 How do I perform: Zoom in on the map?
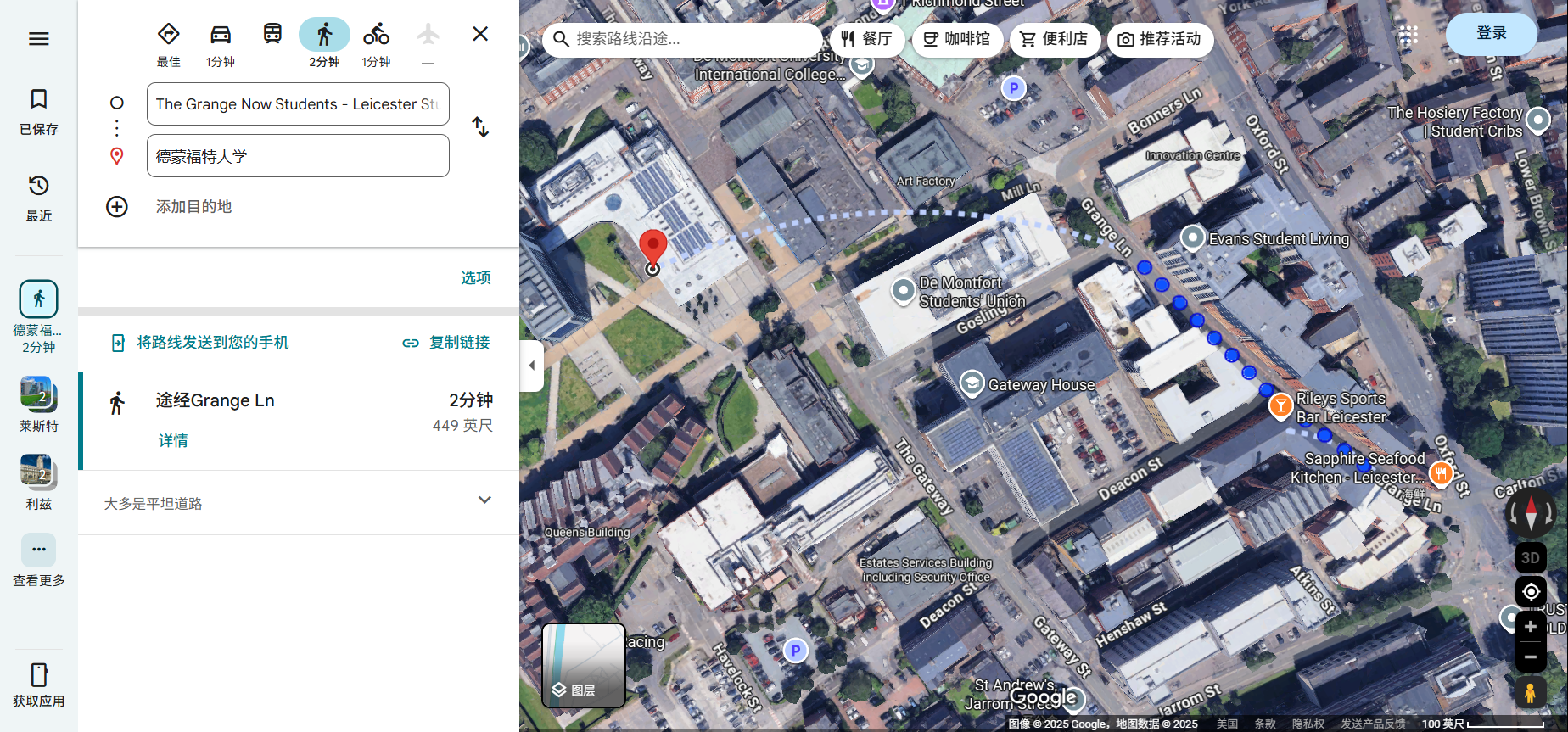pyautogui.click(x=1531, y=627)
